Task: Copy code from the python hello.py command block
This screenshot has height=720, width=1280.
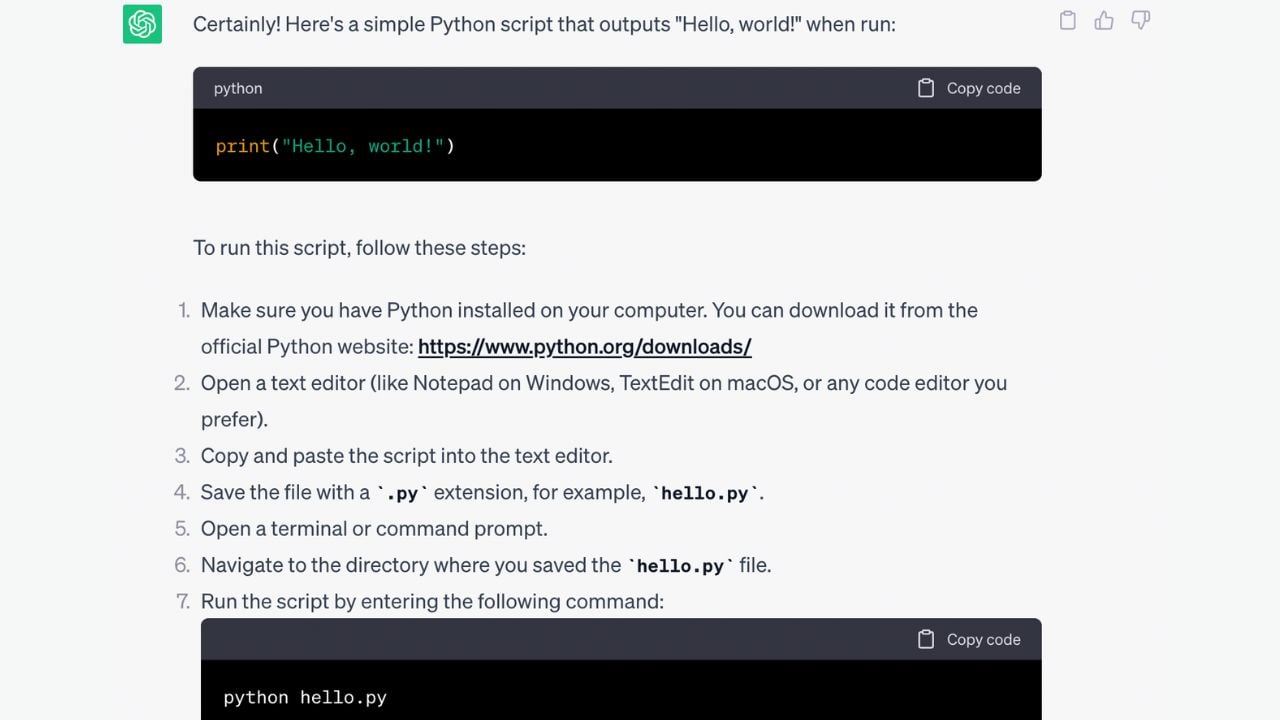Action: tap(969, 639)
